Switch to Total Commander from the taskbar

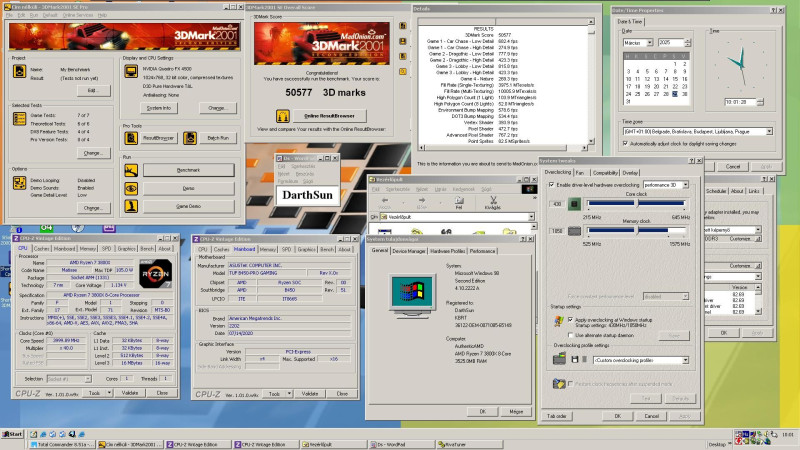tap(63, 444)
